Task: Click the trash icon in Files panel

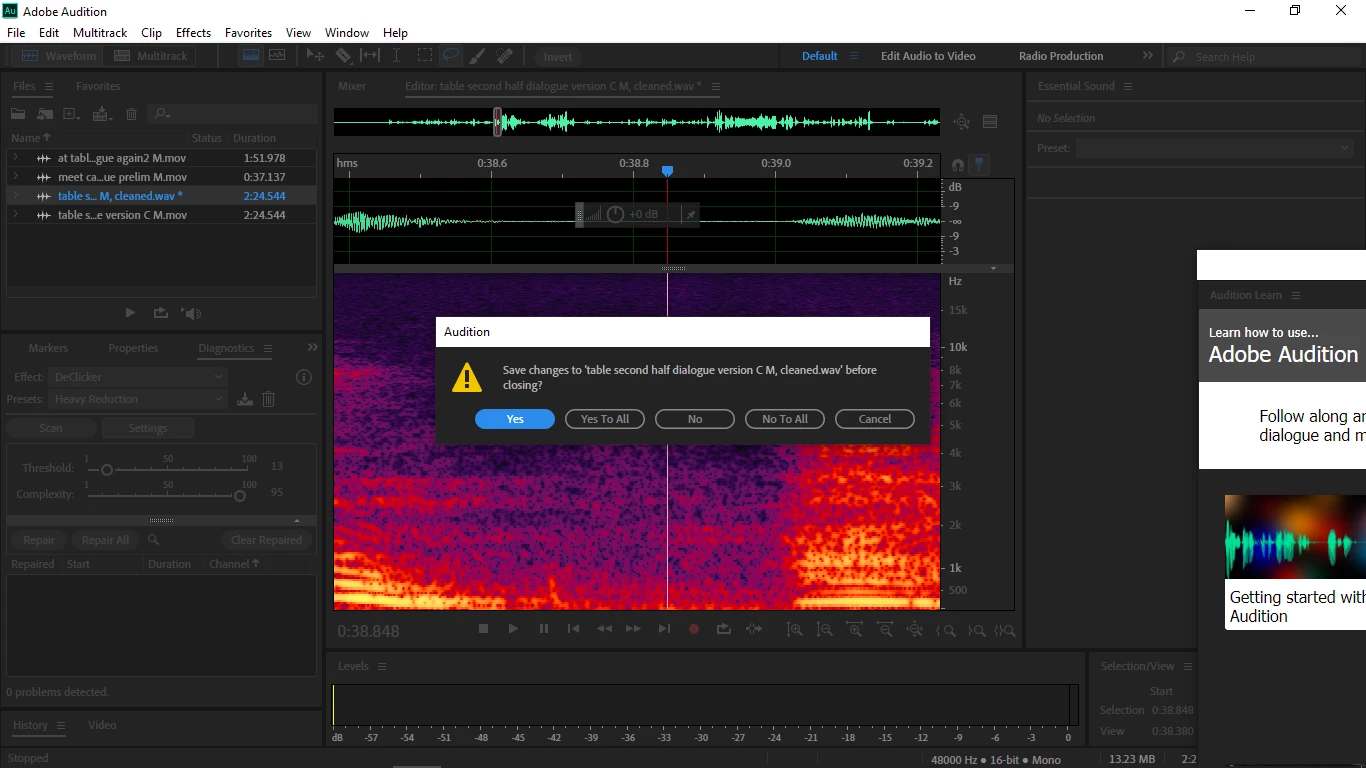Action: pos(131,115)
